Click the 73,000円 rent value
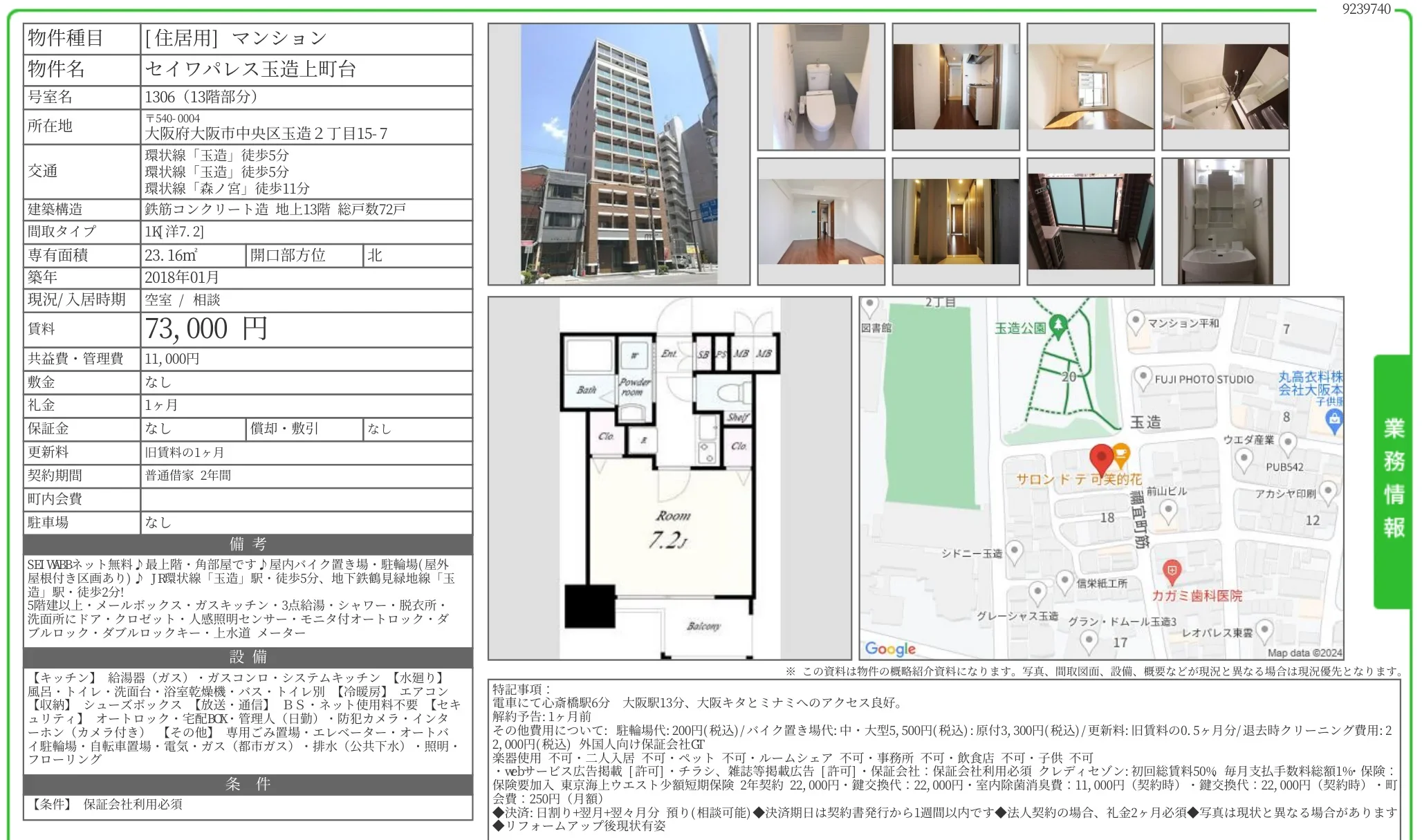1422x840 pixels. point(206,329)
